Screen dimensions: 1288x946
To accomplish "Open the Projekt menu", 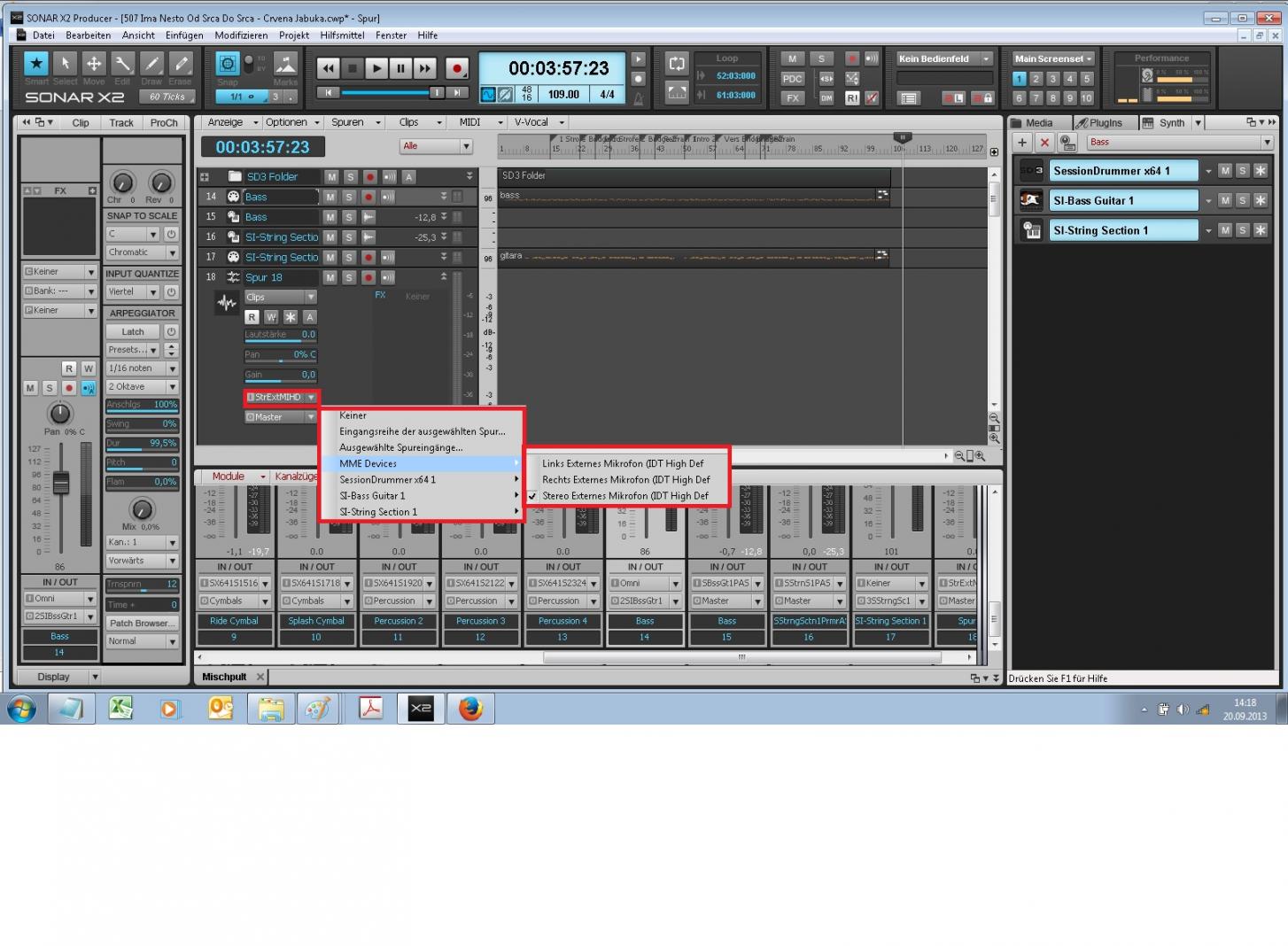I will click(x=294, y=35).
